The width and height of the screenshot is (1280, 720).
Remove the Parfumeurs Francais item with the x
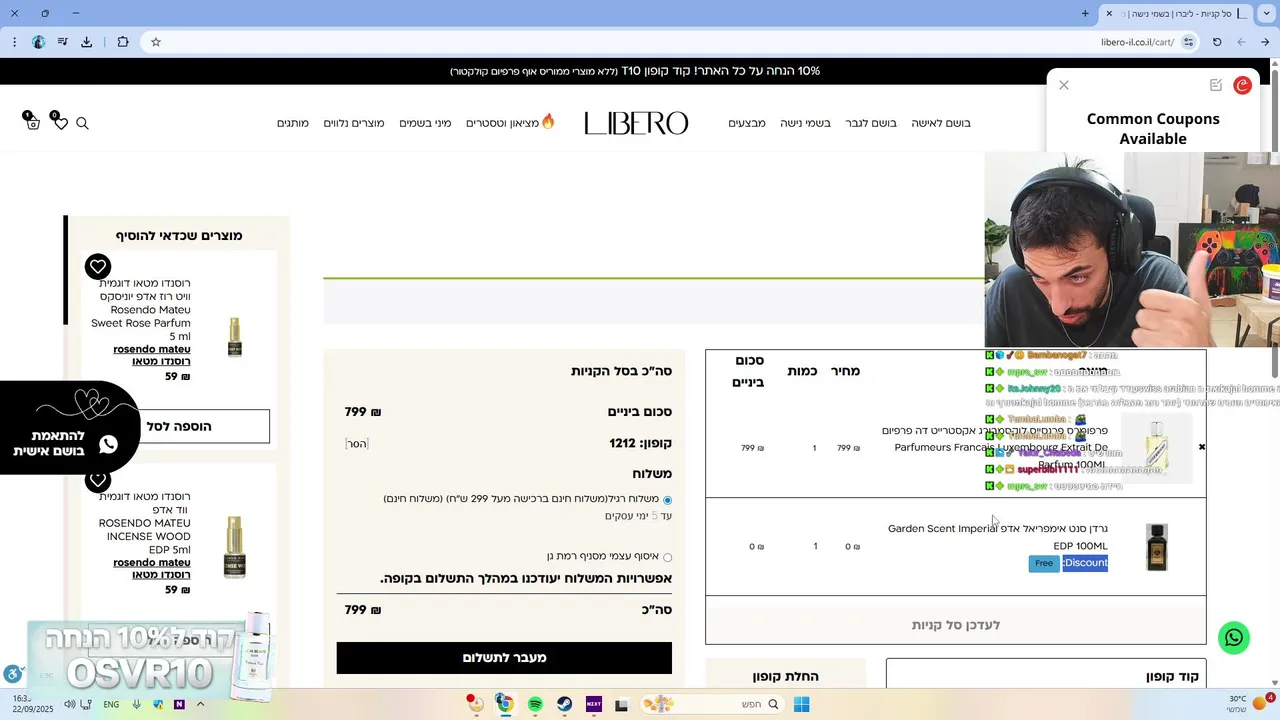1201,447
